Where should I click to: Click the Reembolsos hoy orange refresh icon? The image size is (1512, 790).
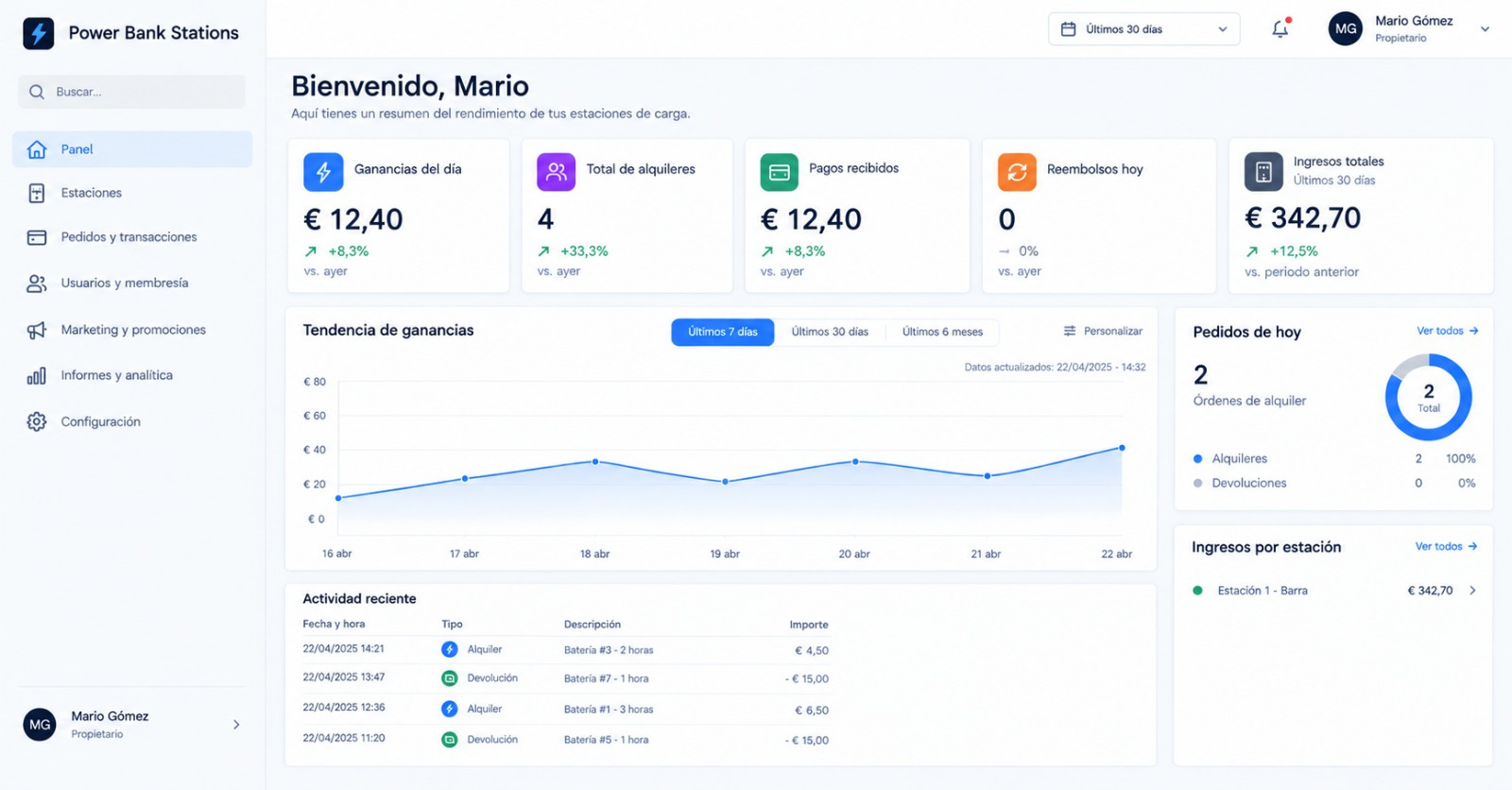point(1017,172)
